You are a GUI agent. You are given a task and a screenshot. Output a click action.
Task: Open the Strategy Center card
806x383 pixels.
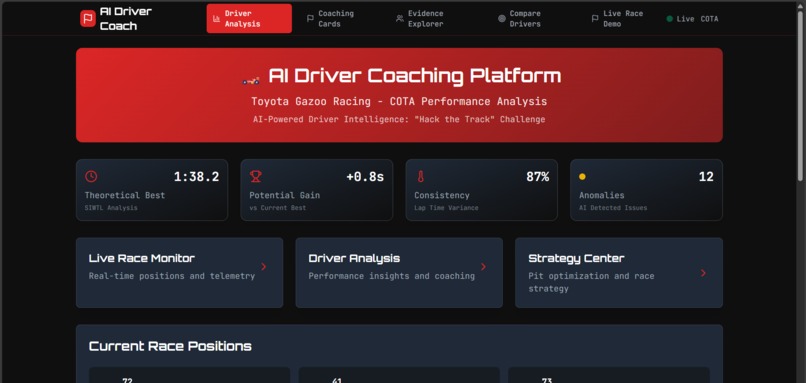619,272
